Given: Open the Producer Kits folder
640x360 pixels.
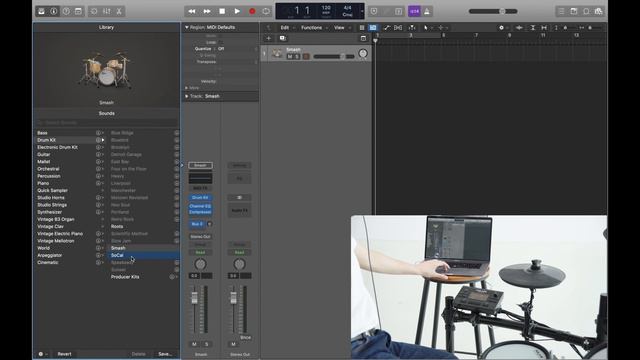Looking at the screenshot, I should tap(125, 277).
